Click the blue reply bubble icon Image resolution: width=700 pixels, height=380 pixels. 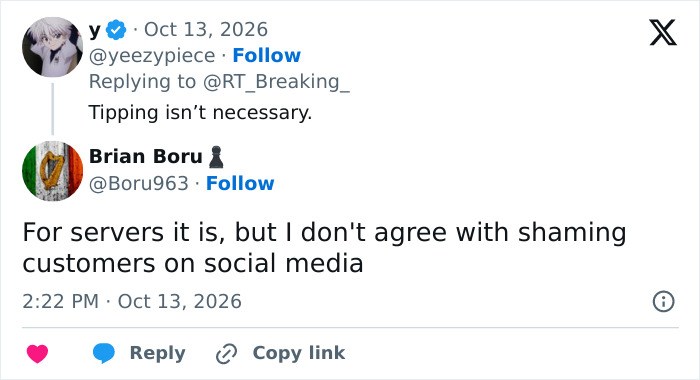tap(104, 353)
